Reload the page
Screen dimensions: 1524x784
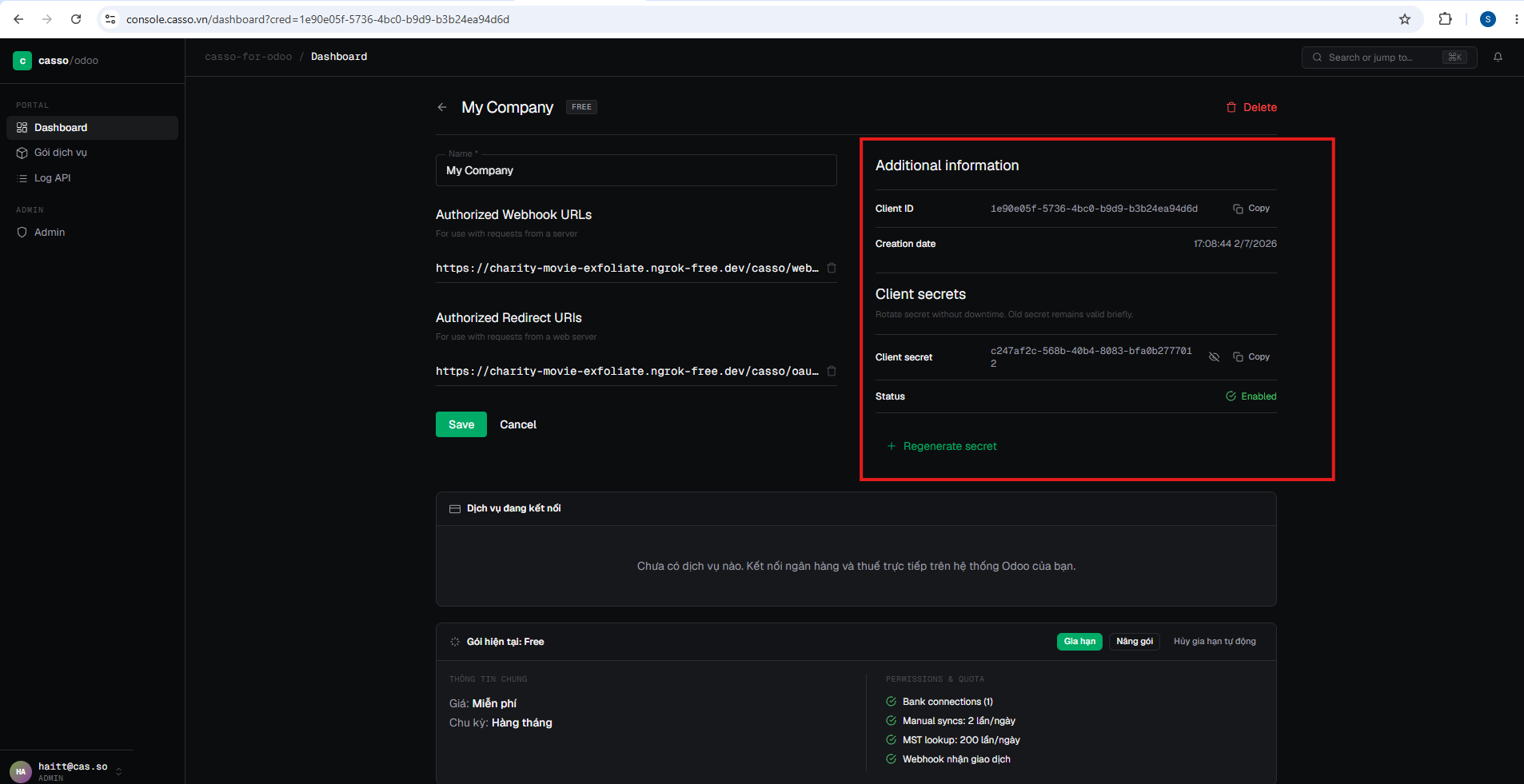pos(76,19)
